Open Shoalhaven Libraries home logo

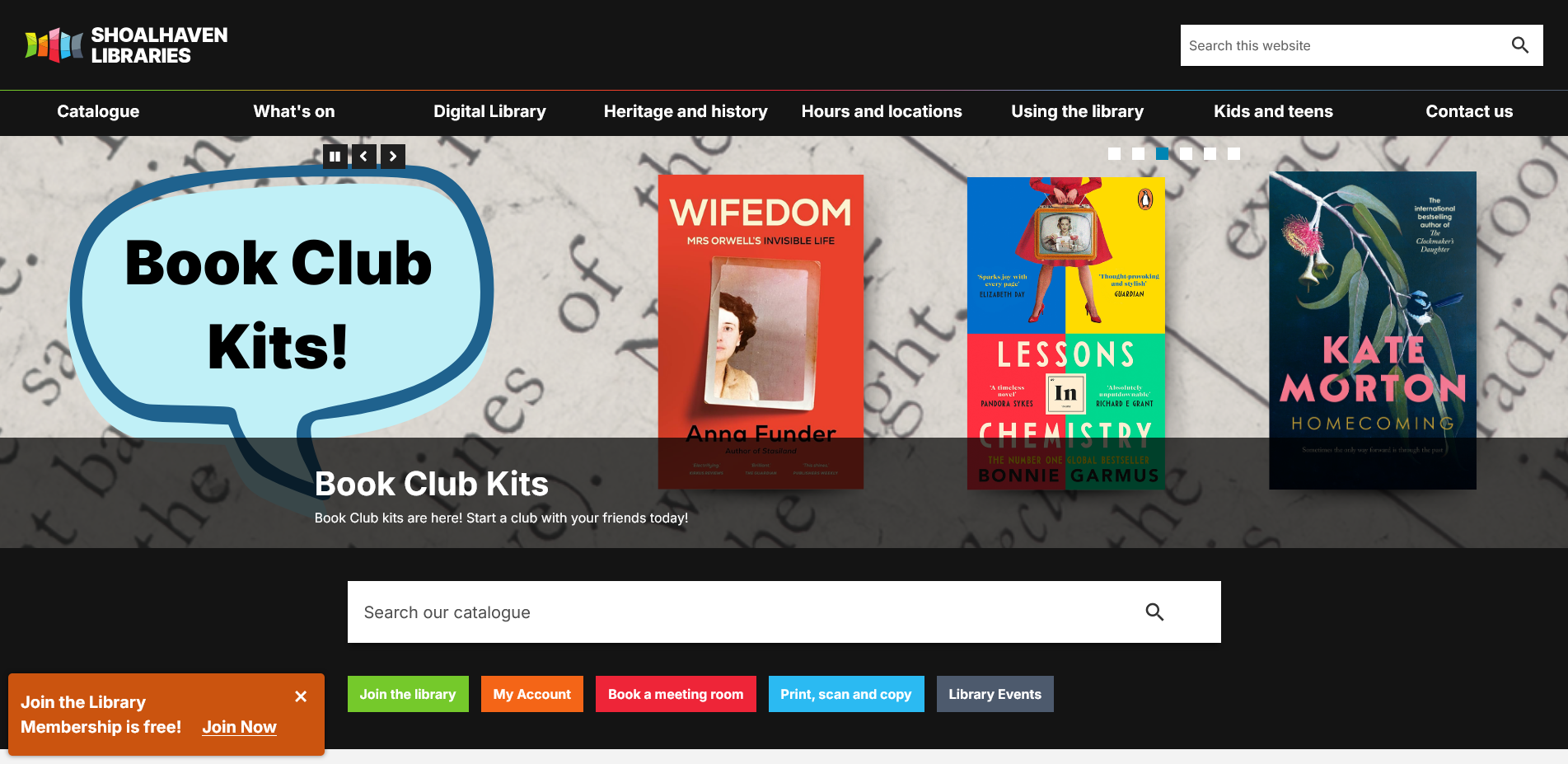126,45
